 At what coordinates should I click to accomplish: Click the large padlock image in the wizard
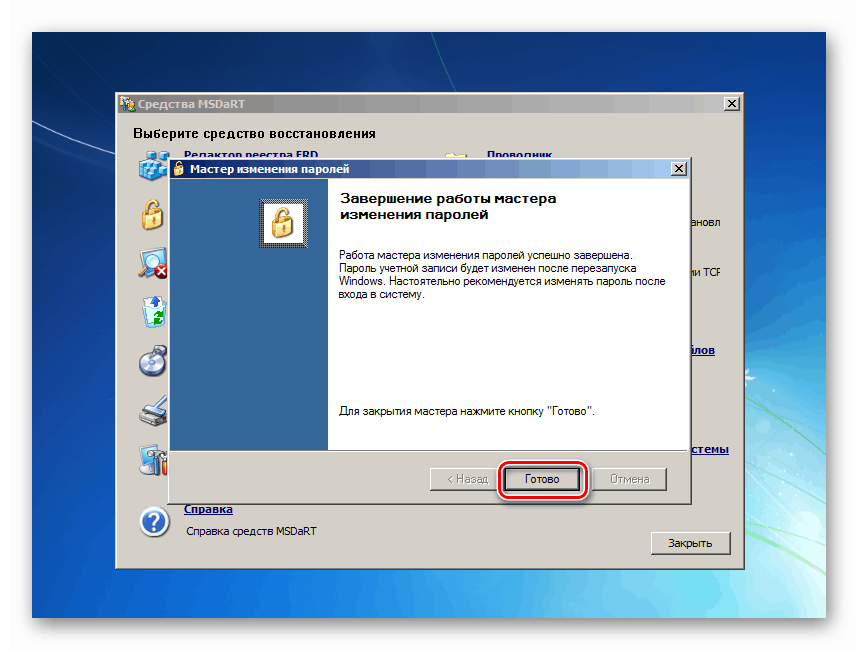[283, 223]
